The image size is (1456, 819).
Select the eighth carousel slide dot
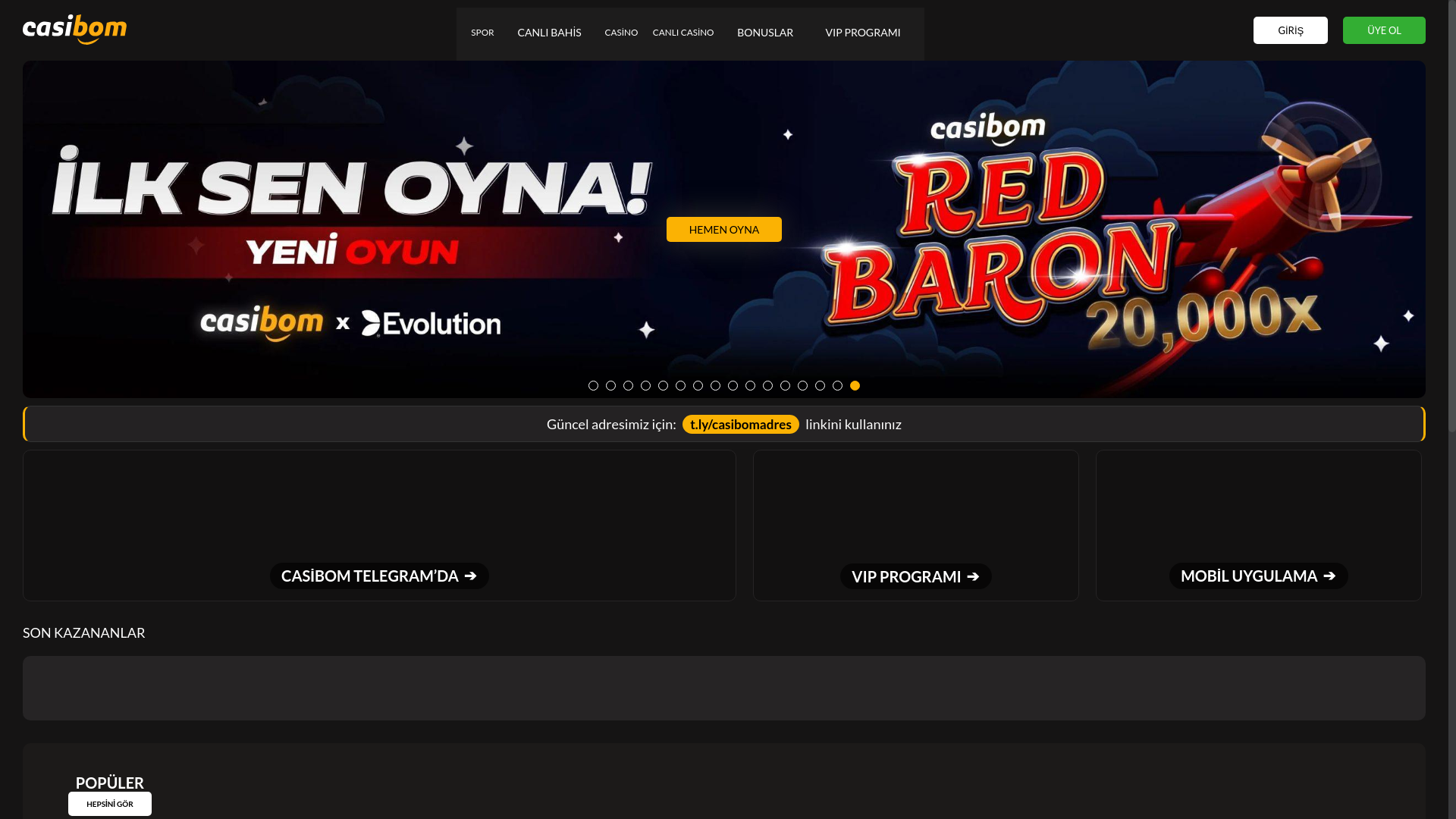pyautogui.click(x=715, y=385)
